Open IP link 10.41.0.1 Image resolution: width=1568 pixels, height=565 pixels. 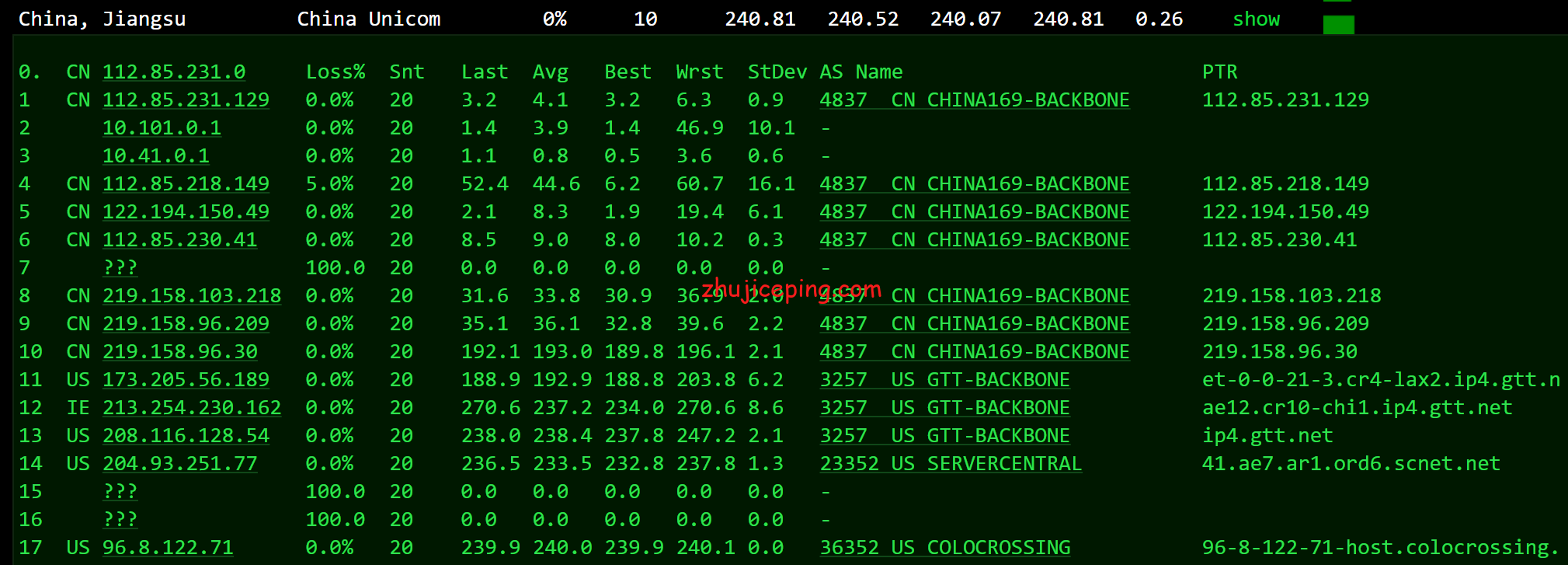click(156, 156)
